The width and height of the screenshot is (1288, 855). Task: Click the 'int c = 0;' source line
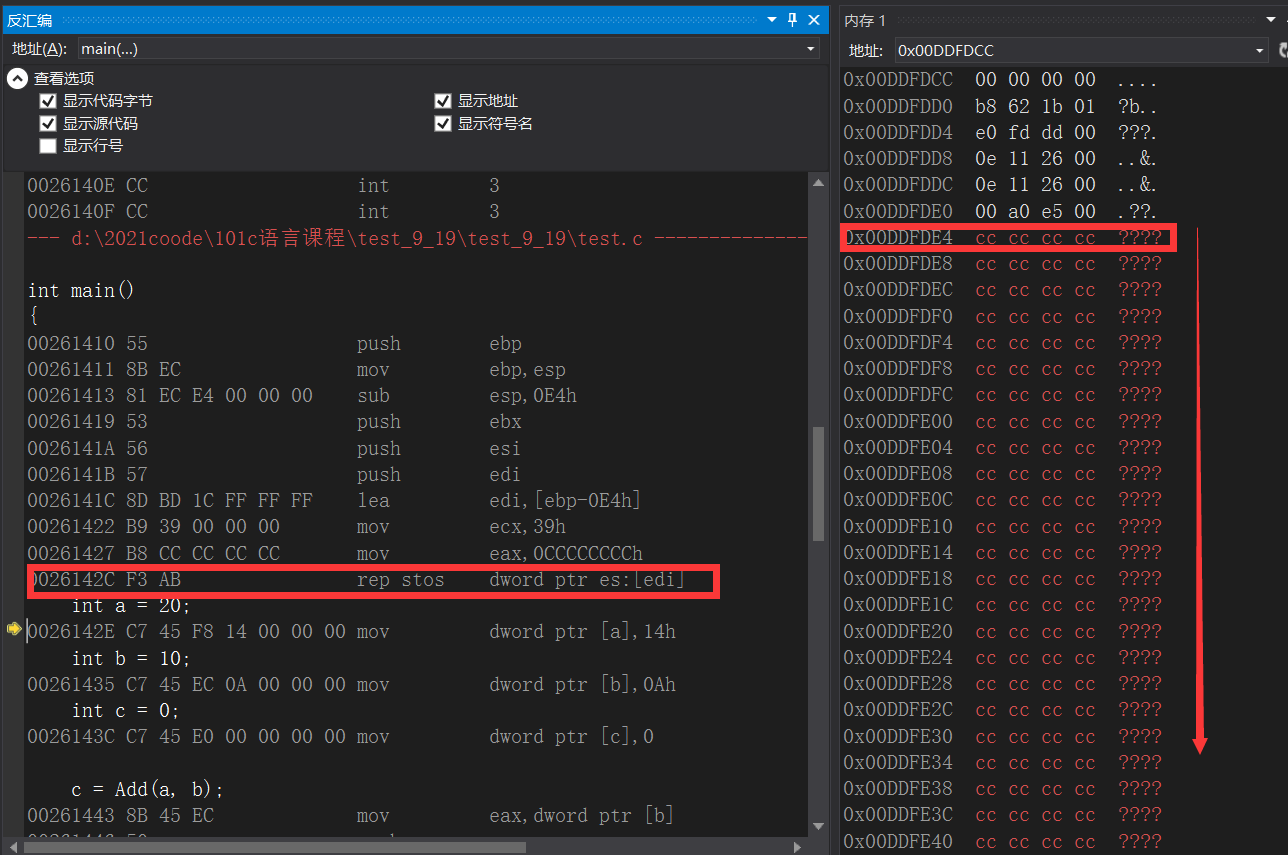pos(126,710)
